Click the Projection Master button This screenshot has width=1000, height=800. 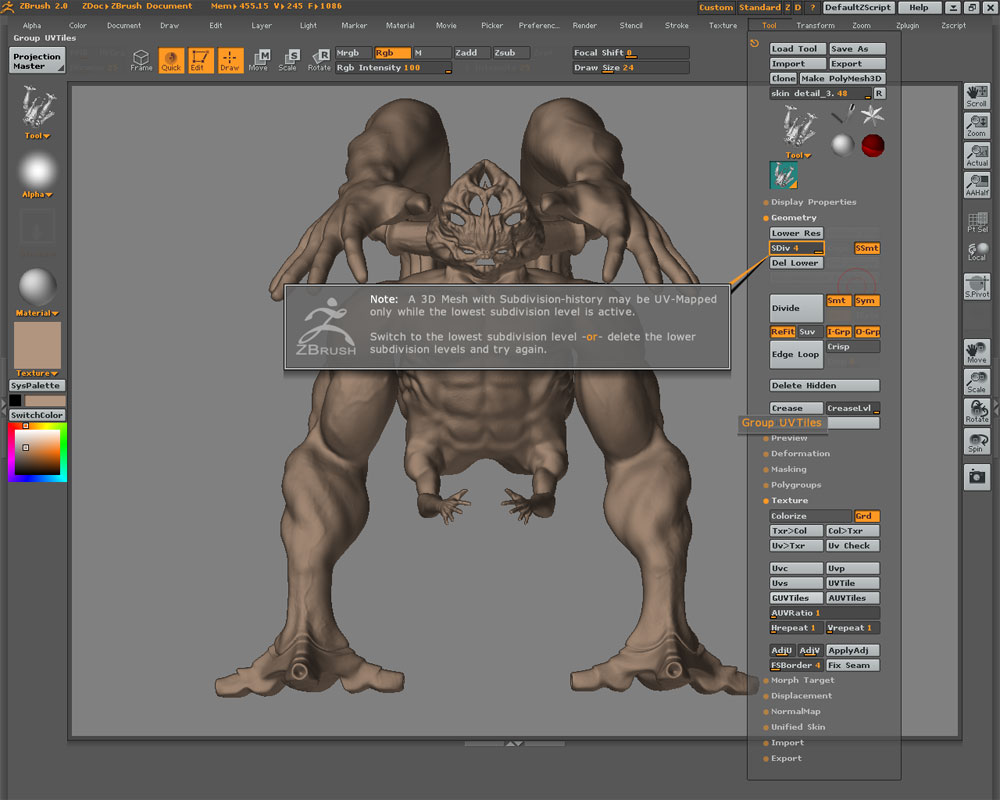37,61
